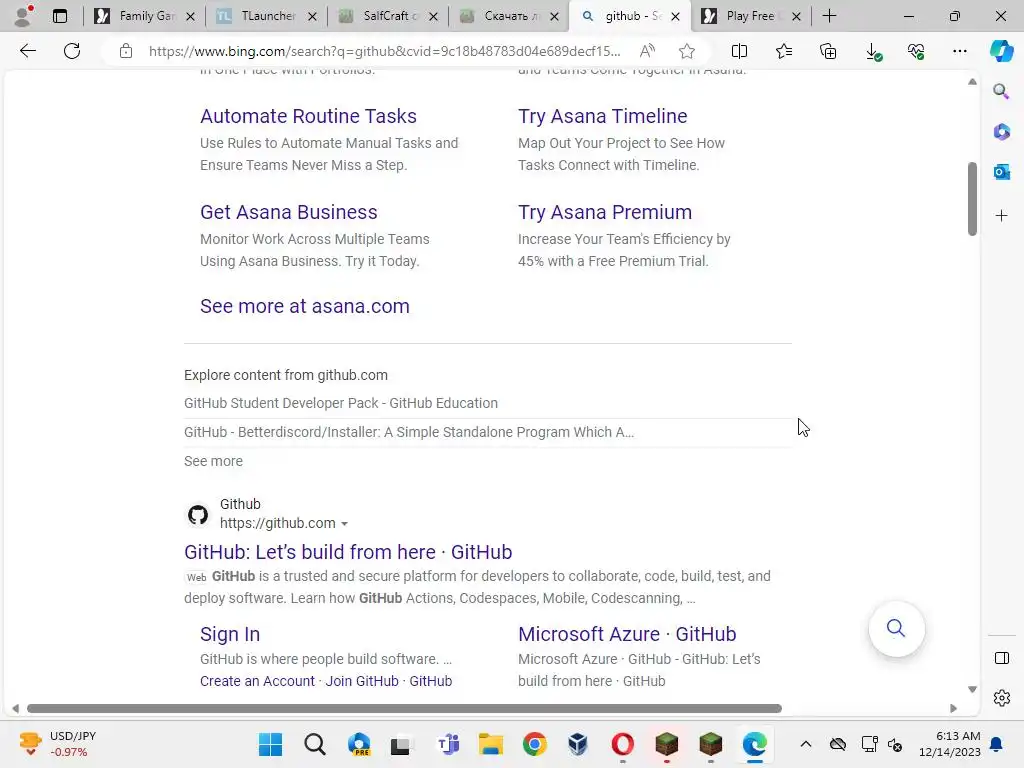Click scroll right arrow on horizontal scrollbar
The height and width of the screenshot is (768, 1024).
click(x=953, y=709)
